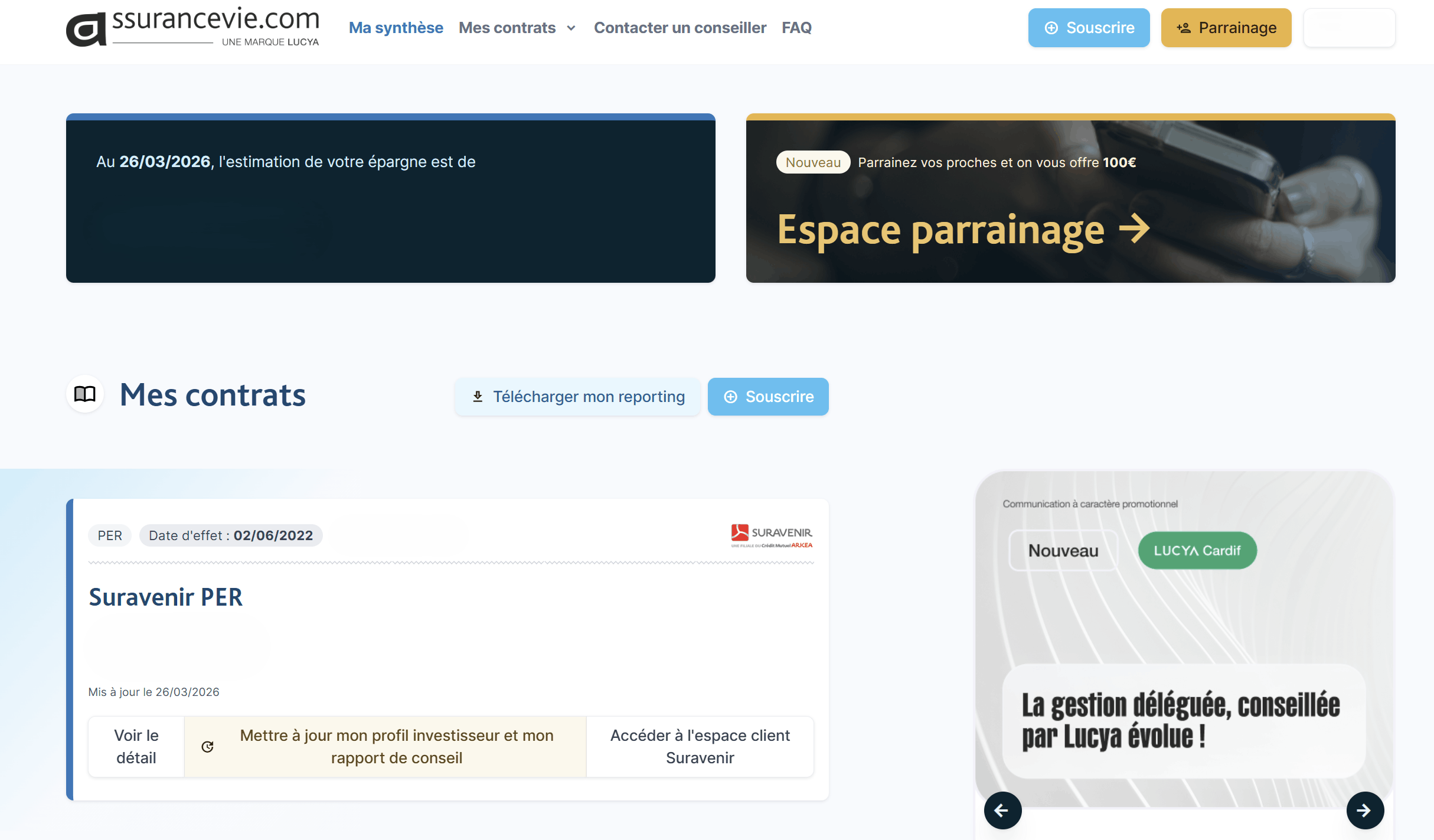Open the Ma synthèse menu item

pyautogui.click(x=396, y=27)
